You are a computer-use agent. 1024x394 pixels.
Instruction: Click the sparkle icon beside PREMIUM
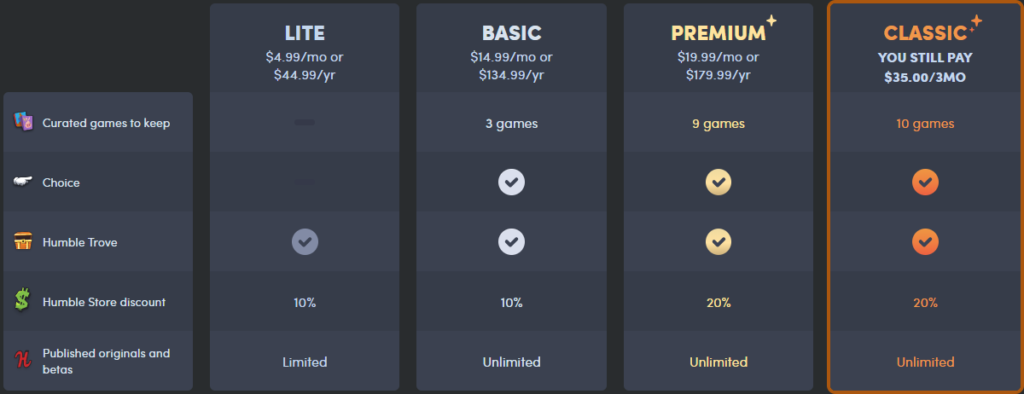click(771, 21)
